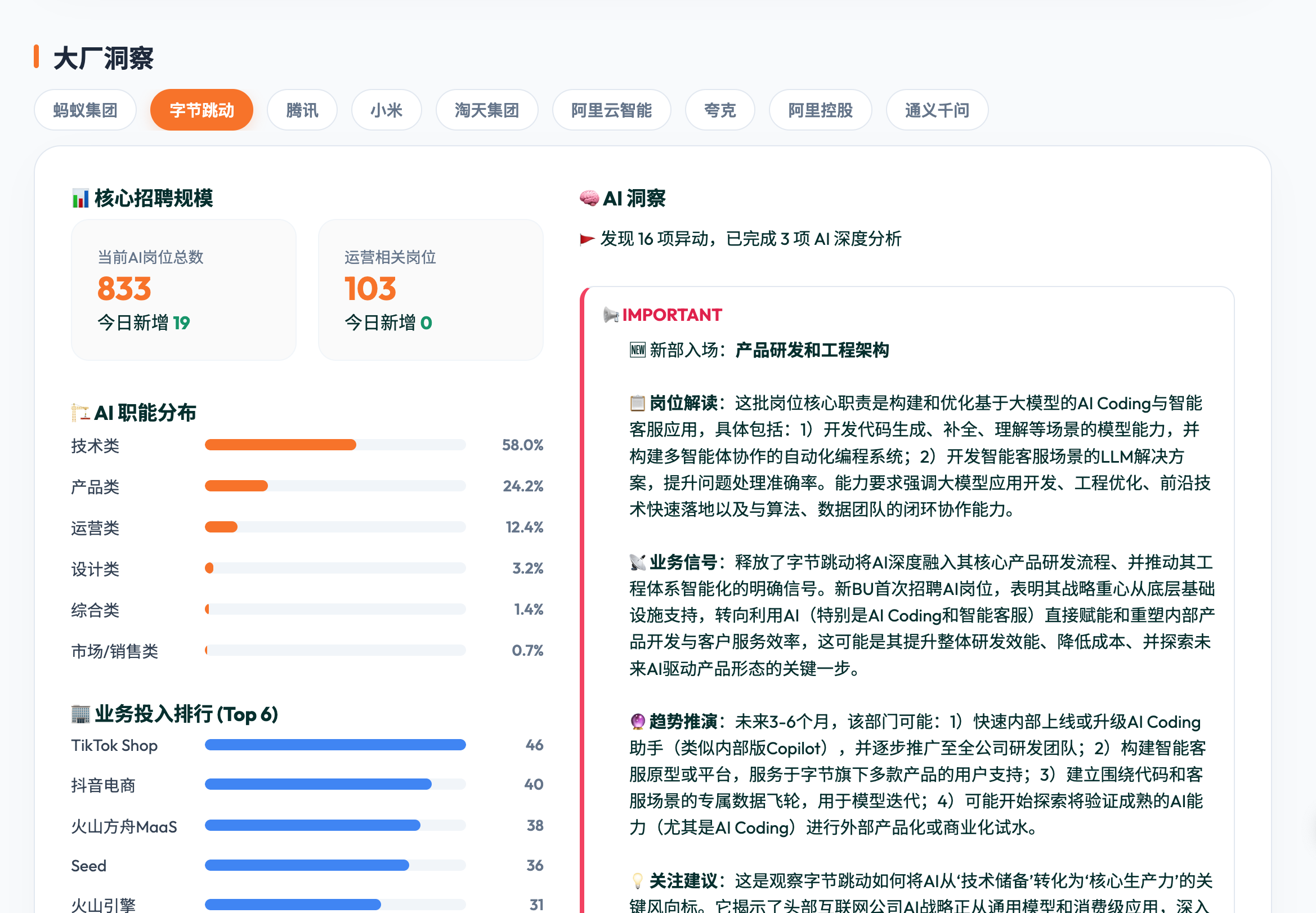Click the Seed count 36
The height and width of the screenshot is (913, 1316).
535,866
